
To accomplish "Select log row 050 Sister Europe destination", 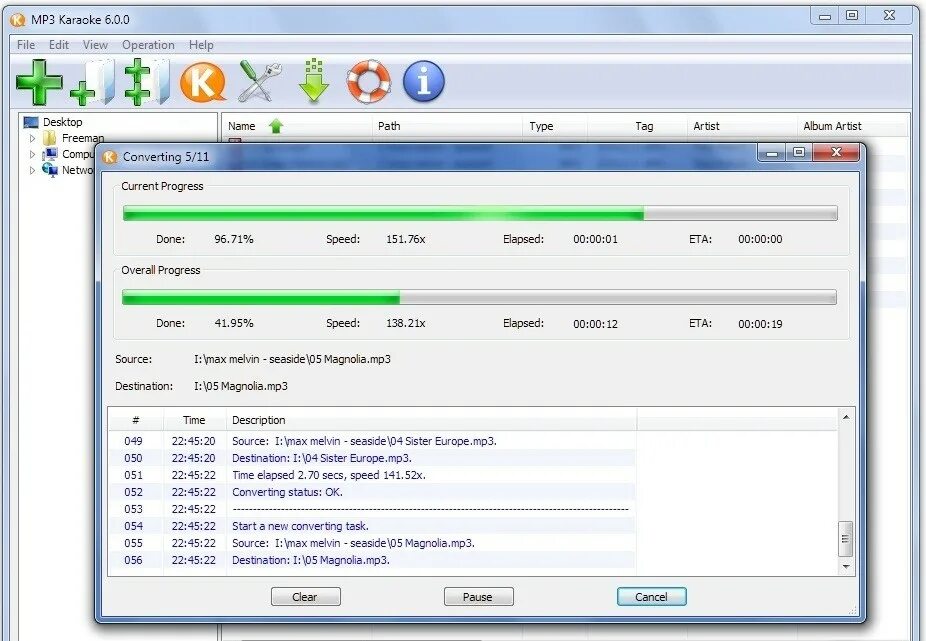I will [372, 458].
